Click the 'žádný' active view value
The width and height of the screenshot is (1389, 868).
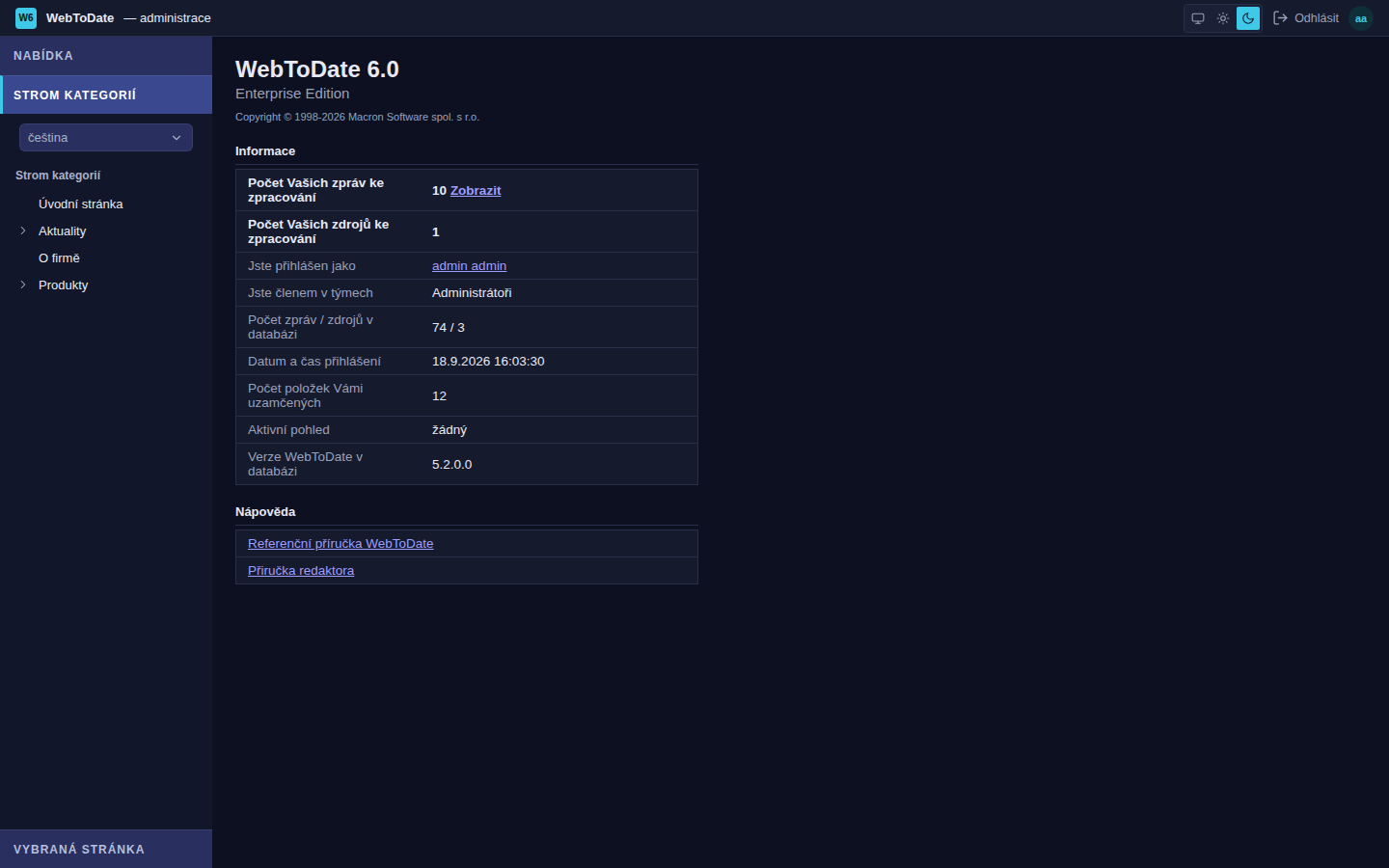tap(449, 430)
